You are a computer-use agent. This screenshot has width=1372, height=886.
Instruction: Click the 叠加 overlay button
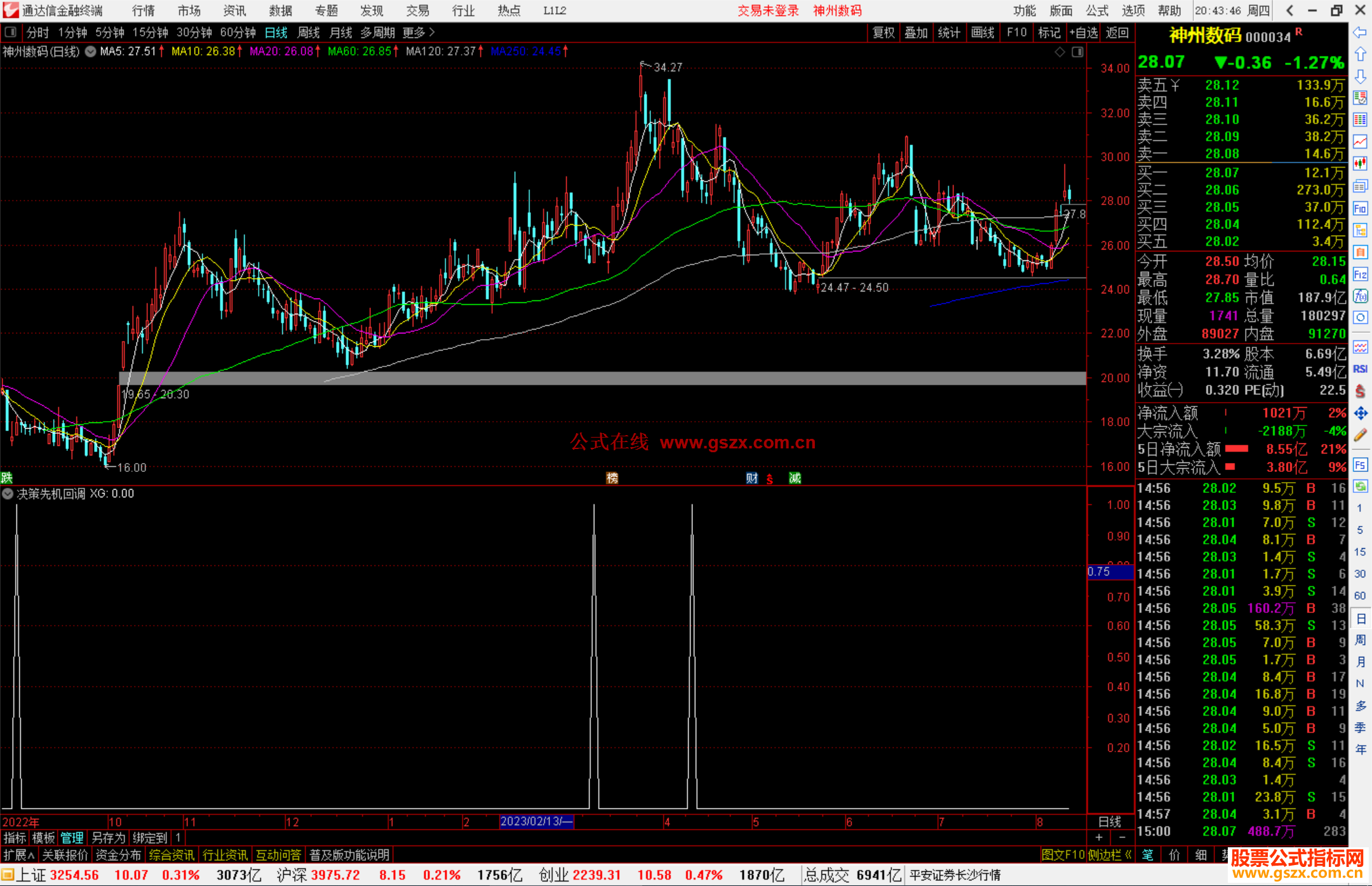pos(916,32)
